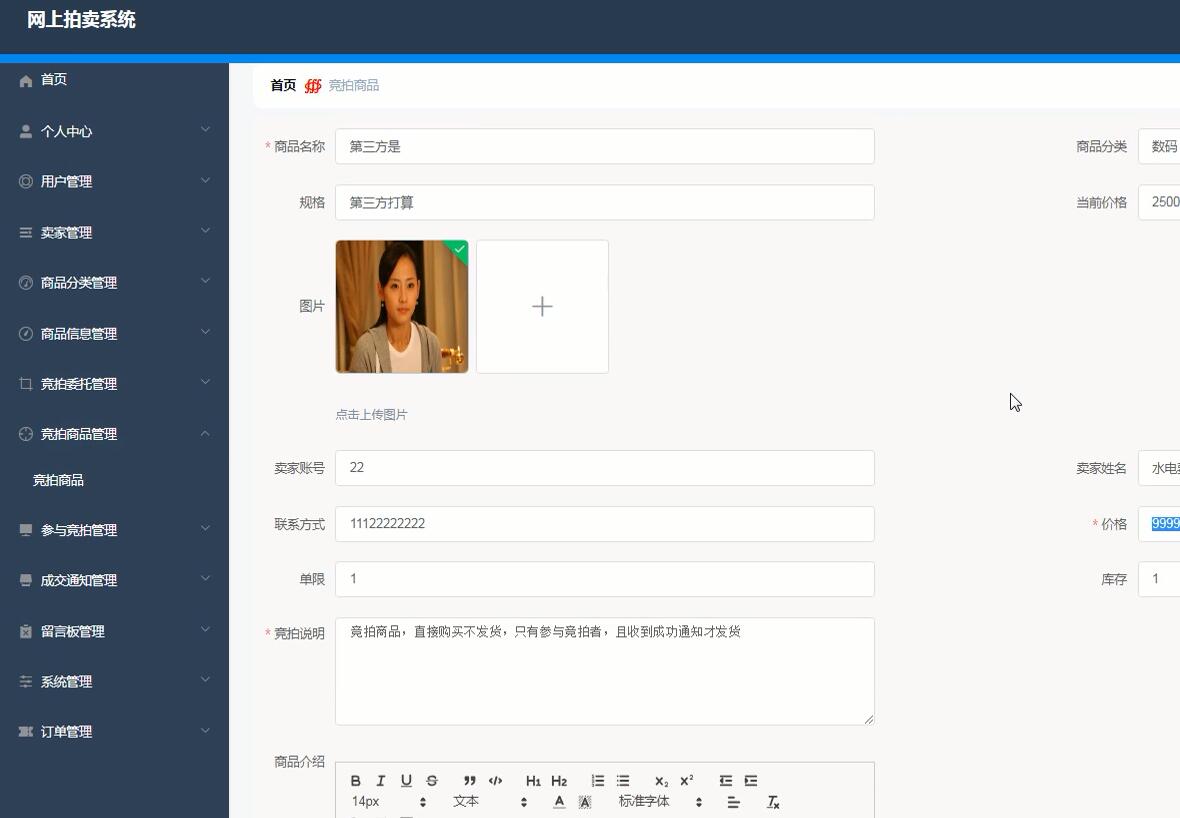Click the 竞拍商品 breadcrumb text

(x=354, y=85)
